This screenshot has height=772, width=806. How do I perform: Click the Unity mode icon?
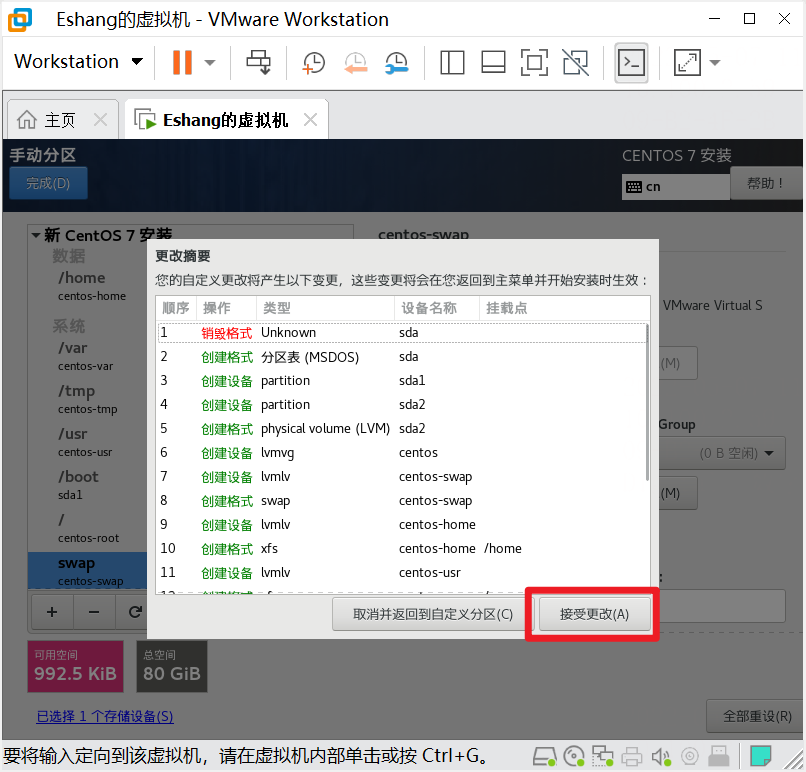(576, 63)
